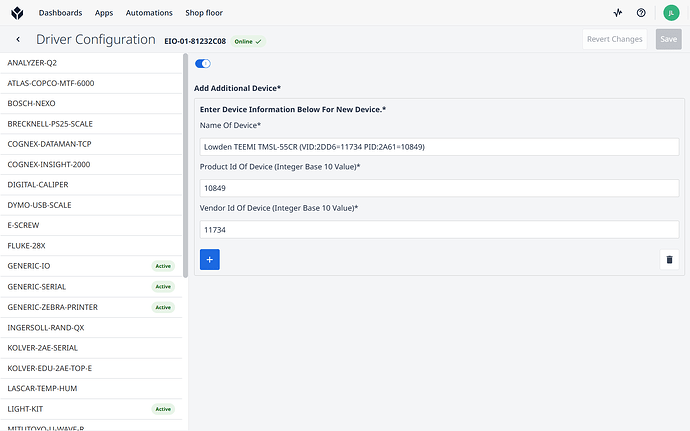The height and width of the screenshot is (431, 690).
Task: Select the BRECKNELL-PS25-SCALE driver
Action: (91, 124)
